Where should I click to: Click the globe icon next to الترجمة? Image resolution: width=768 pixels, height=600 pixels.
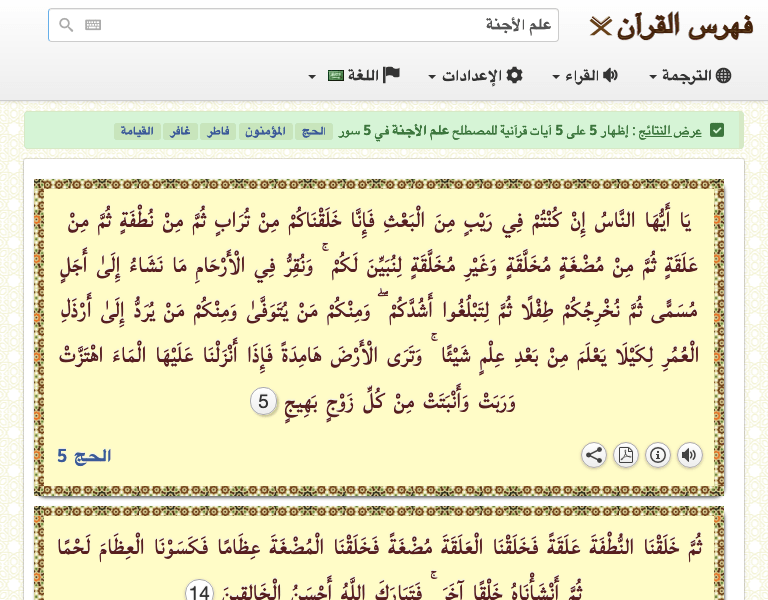723,75
